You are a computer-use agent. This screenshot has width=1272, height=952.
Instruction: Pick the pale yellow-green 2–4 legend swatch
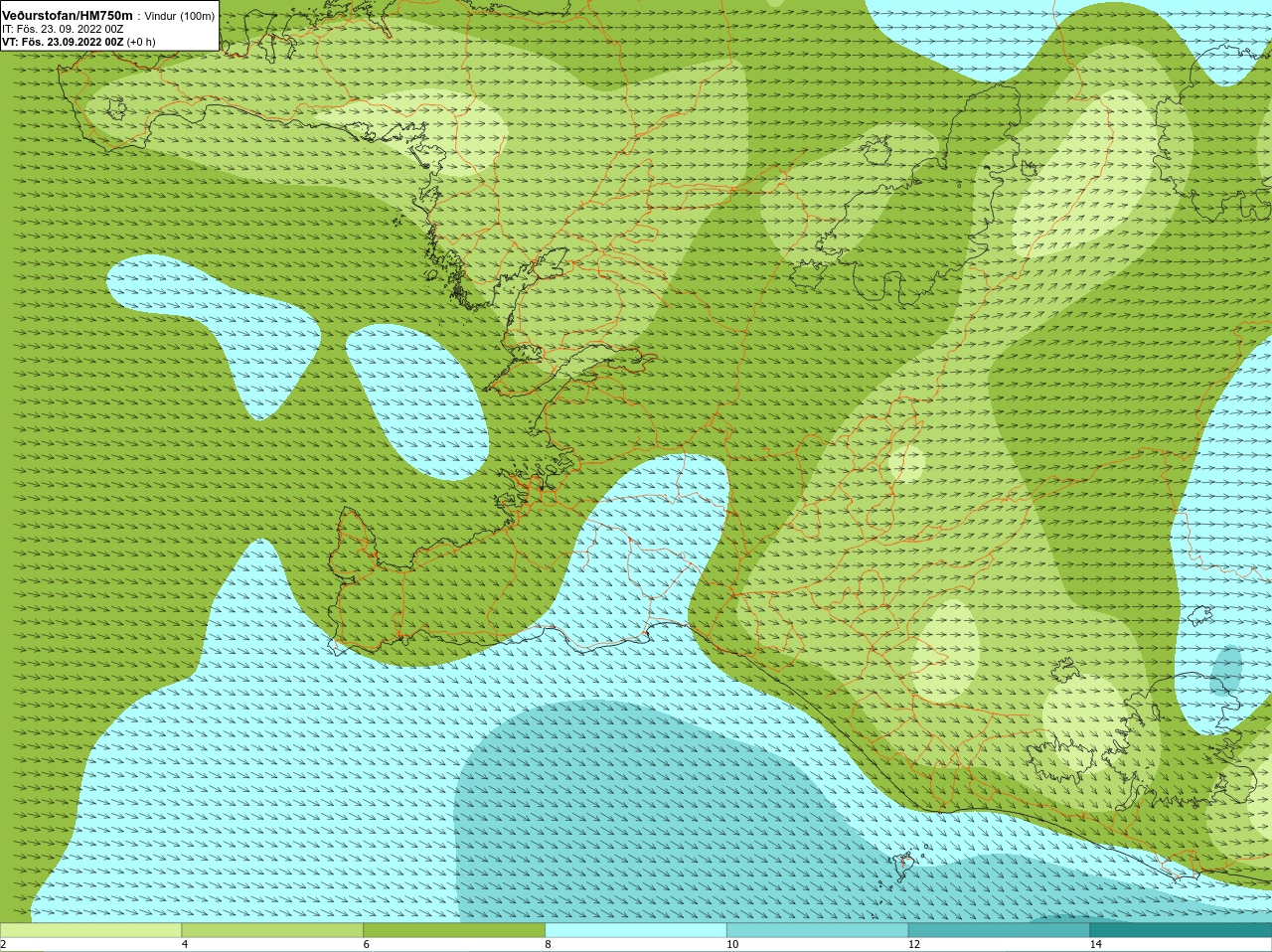point(91,929)
